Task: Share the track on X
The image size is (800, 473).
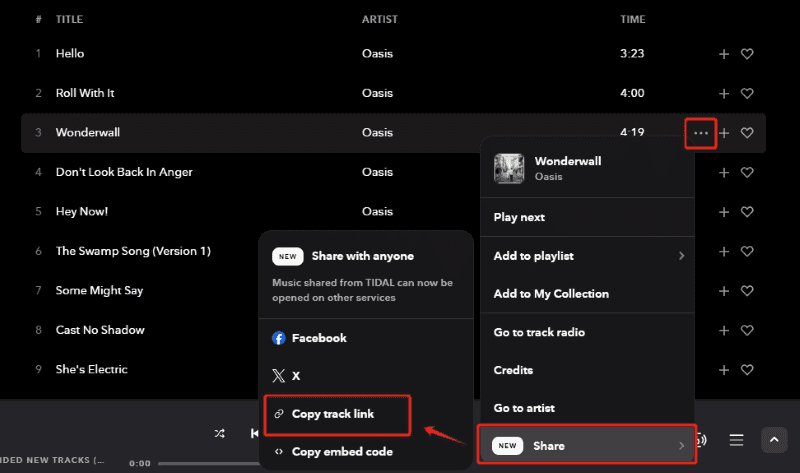Action: pyautogui.click(x=366, y=376)
